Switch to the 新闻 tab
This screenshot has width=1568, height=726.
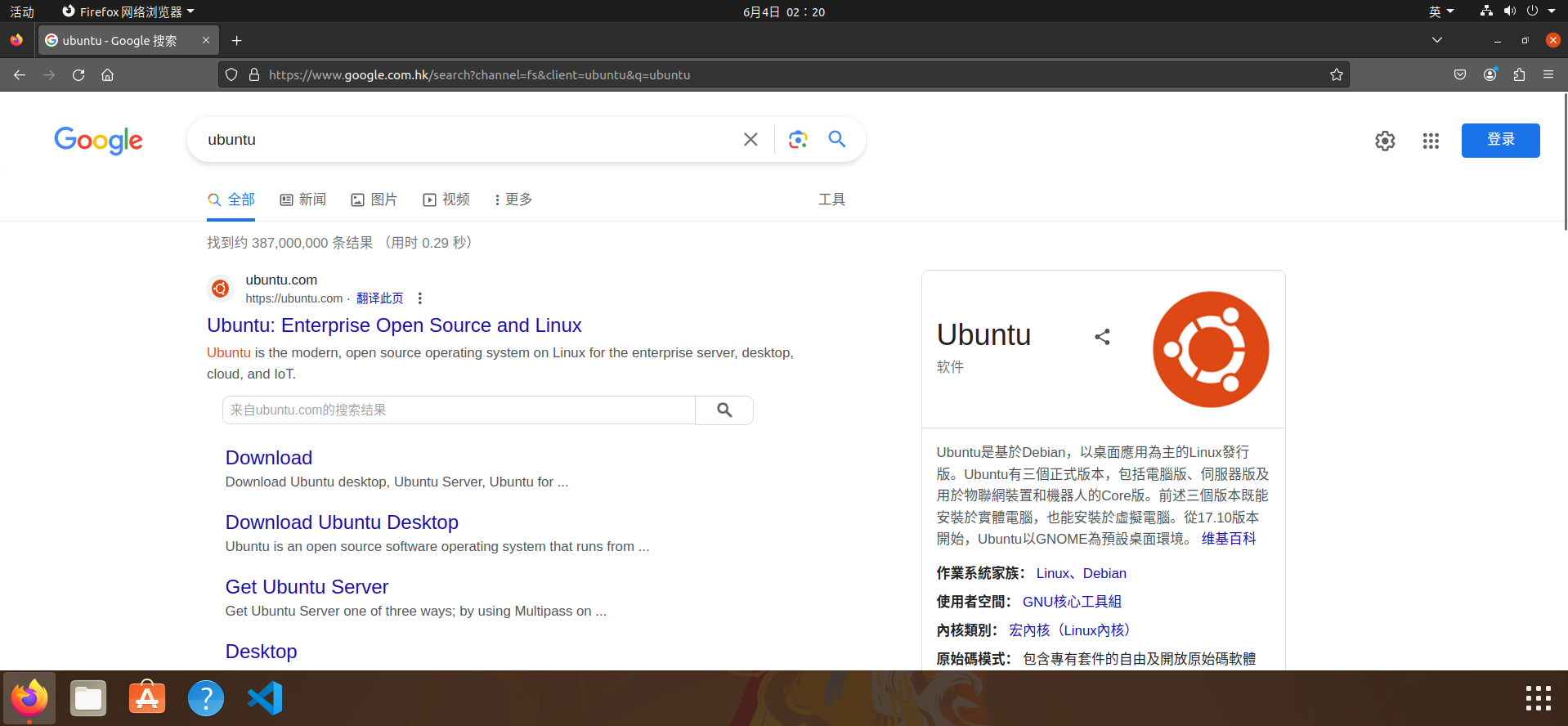pos(303,199)
